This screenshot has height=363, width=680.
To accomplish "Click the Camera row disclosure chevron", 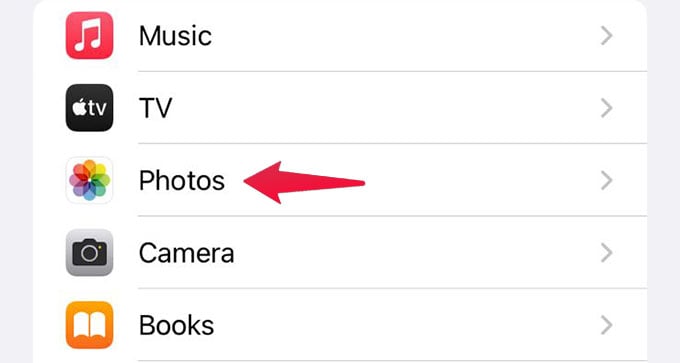I will (606, 253).
